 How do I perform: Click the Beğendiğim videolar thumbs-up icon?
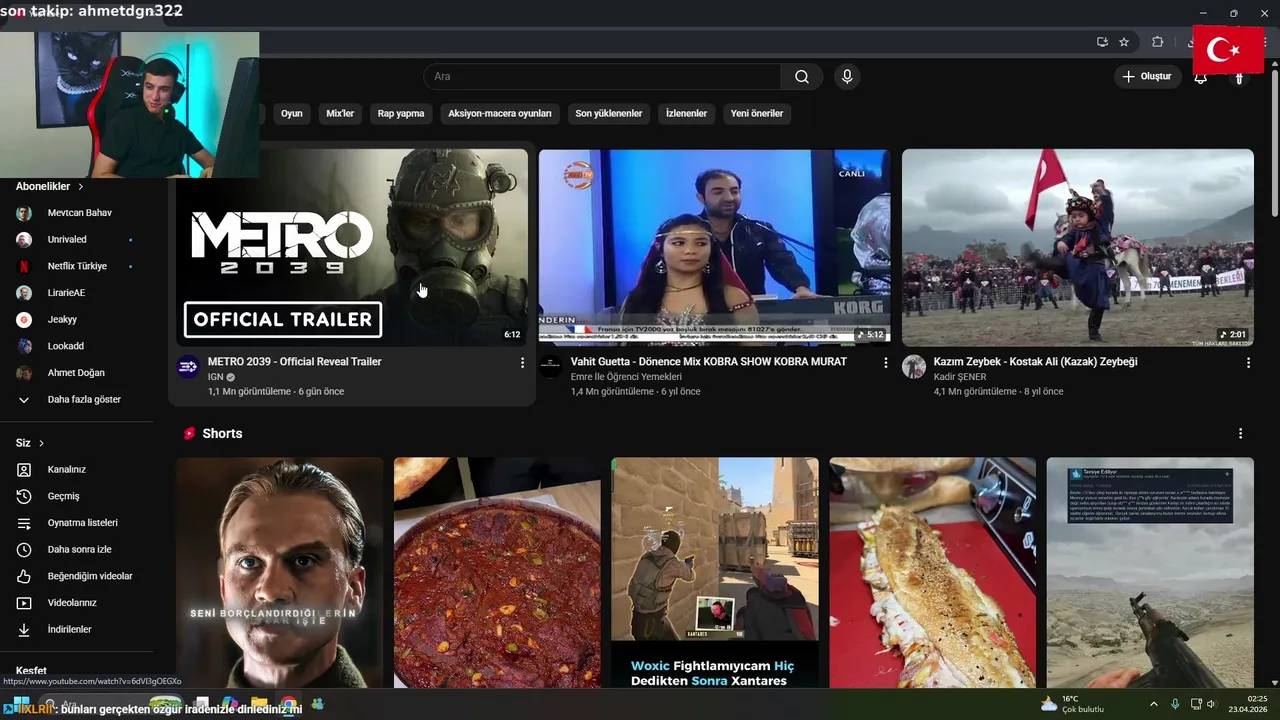point(24,576)
